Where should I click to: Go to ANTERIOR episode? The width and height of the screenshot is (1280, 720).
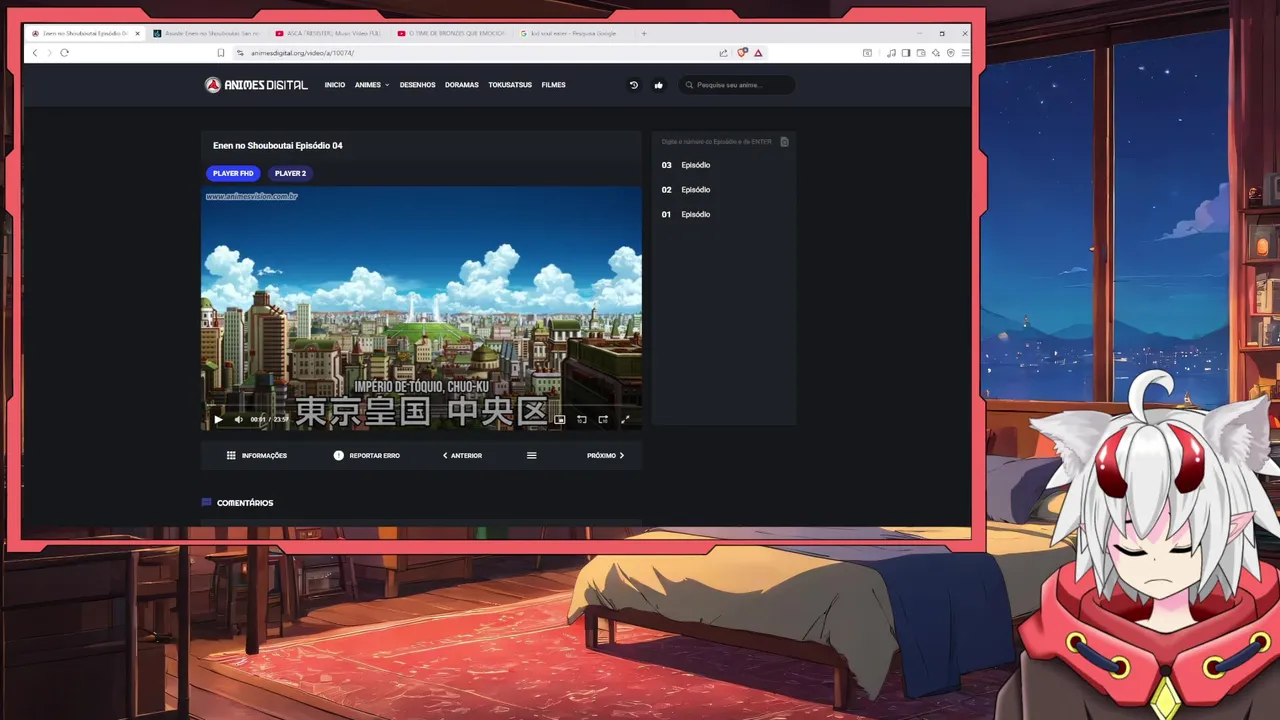462,456
